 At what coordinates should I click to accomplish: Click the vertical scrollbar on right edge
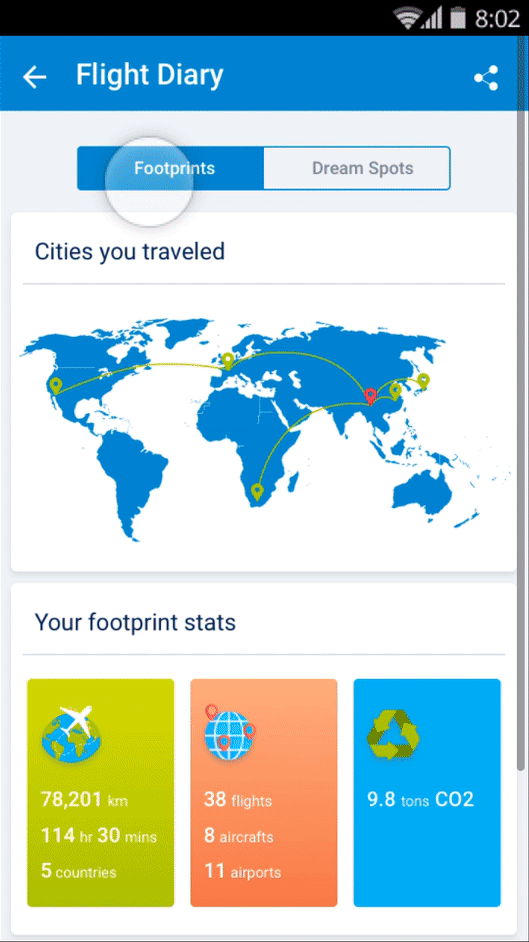[521, 439]
